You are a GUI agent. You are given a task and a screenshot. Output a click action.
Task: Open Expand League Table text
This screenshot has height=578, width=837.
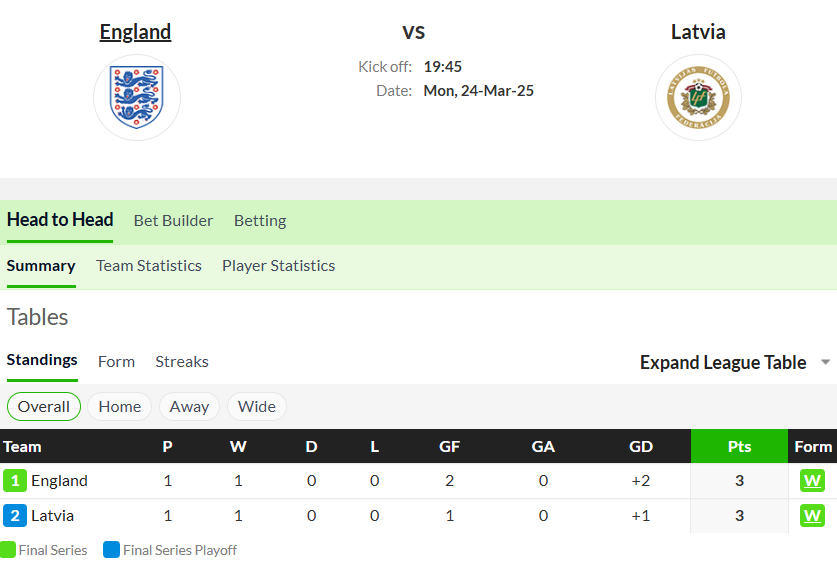click(723, 362)
